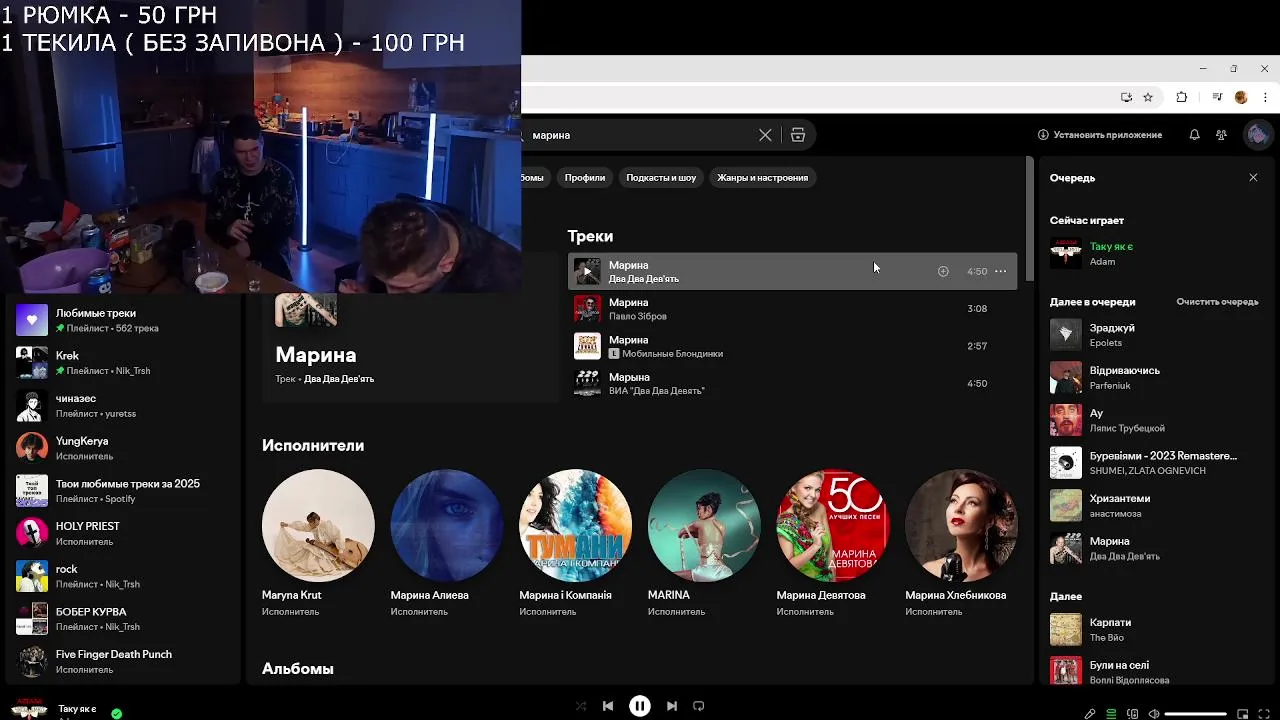The height and width of the screenshot is (720, 1280).
Task: Clear the search field with the X icon
Action: click(x=765, y=135)
